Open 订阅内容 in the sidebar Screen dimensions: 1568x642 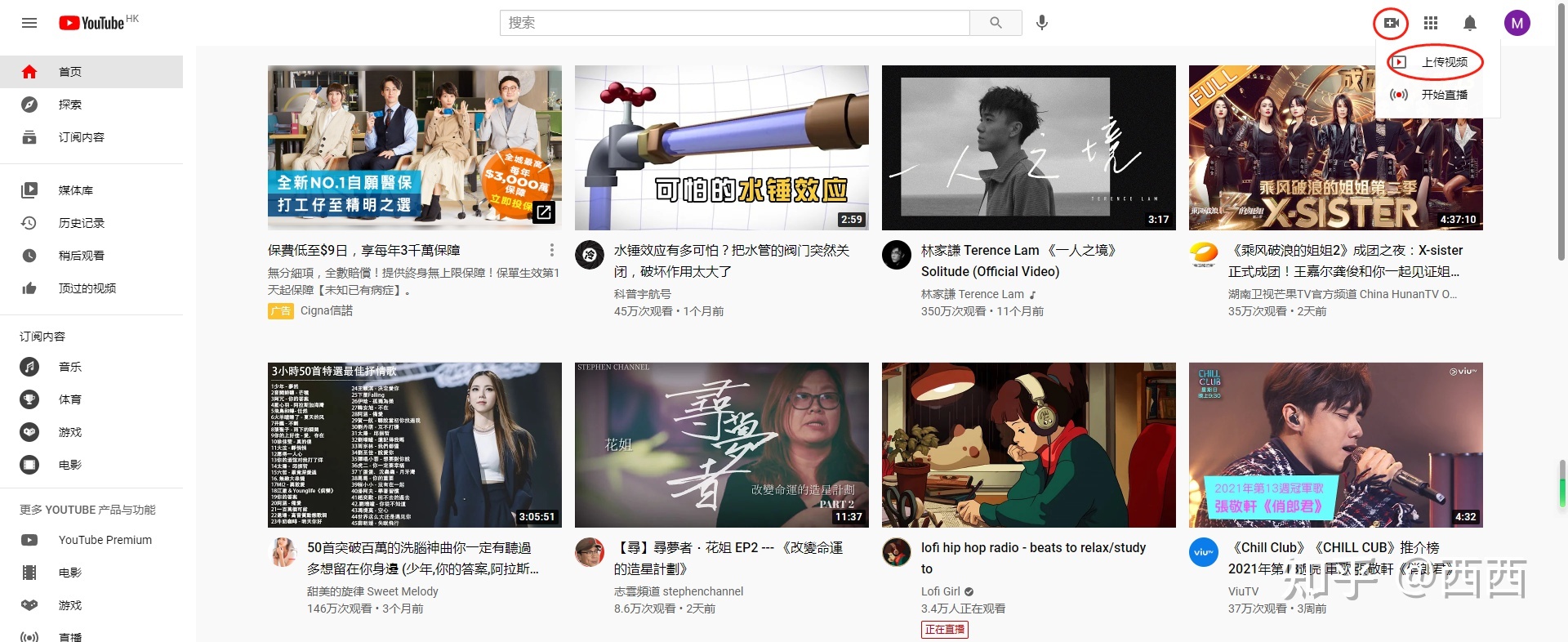click(91, 137)
